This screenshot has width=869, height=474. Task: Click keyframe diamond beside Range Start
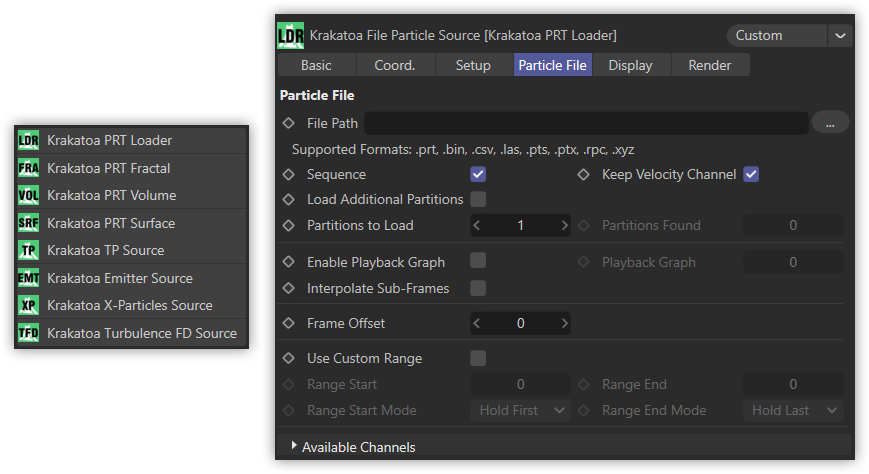[x=289, y=384]
